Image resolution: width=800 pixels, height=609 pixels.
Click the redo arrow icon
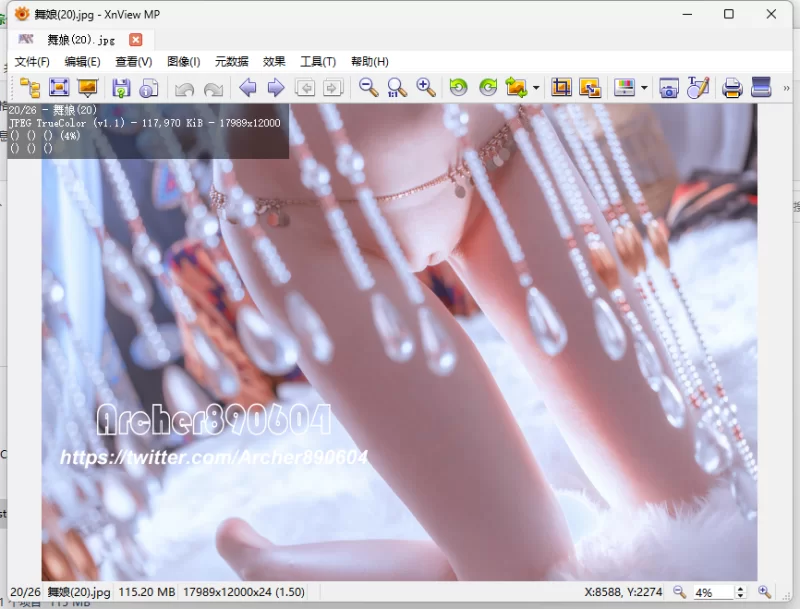[213, 89]
